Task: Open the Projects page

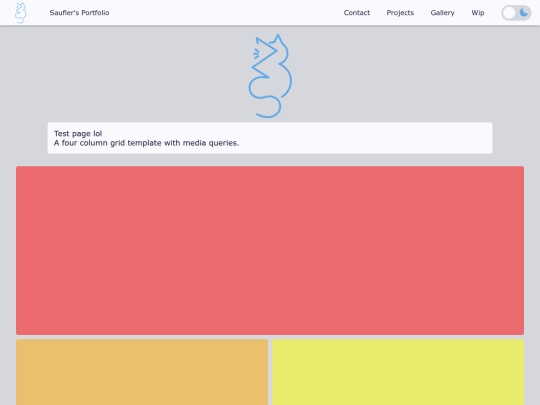Action: (x=400, y=13)
